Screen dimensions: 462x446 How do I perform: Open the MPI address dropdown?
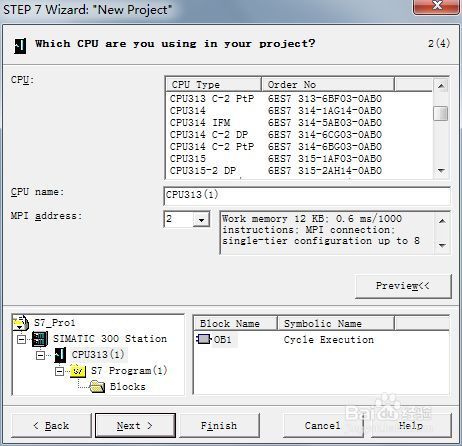[201, 220]
